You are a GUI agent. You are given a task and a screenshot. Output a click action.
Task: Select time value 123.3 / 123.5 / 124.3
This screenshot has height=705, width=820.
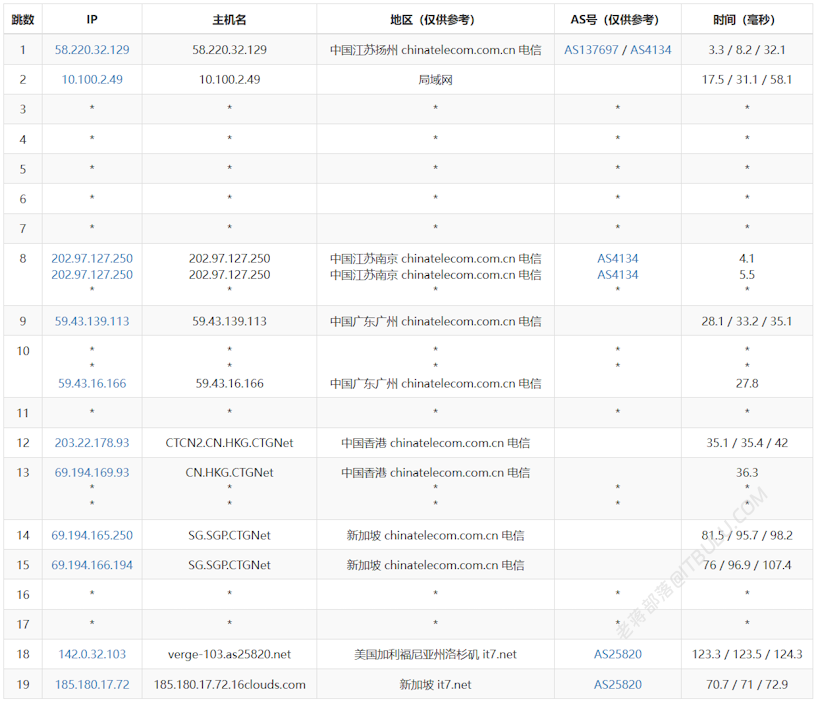[x=747, y=654]
